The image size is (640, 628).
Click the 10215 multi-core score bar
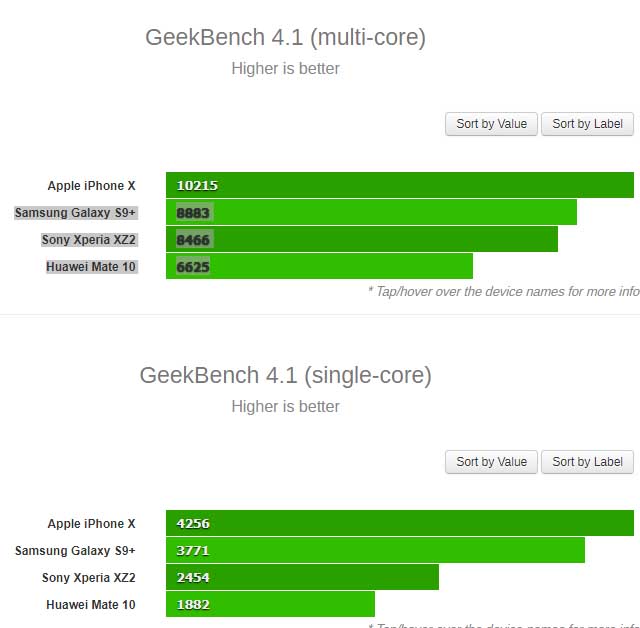coord(400,185)
